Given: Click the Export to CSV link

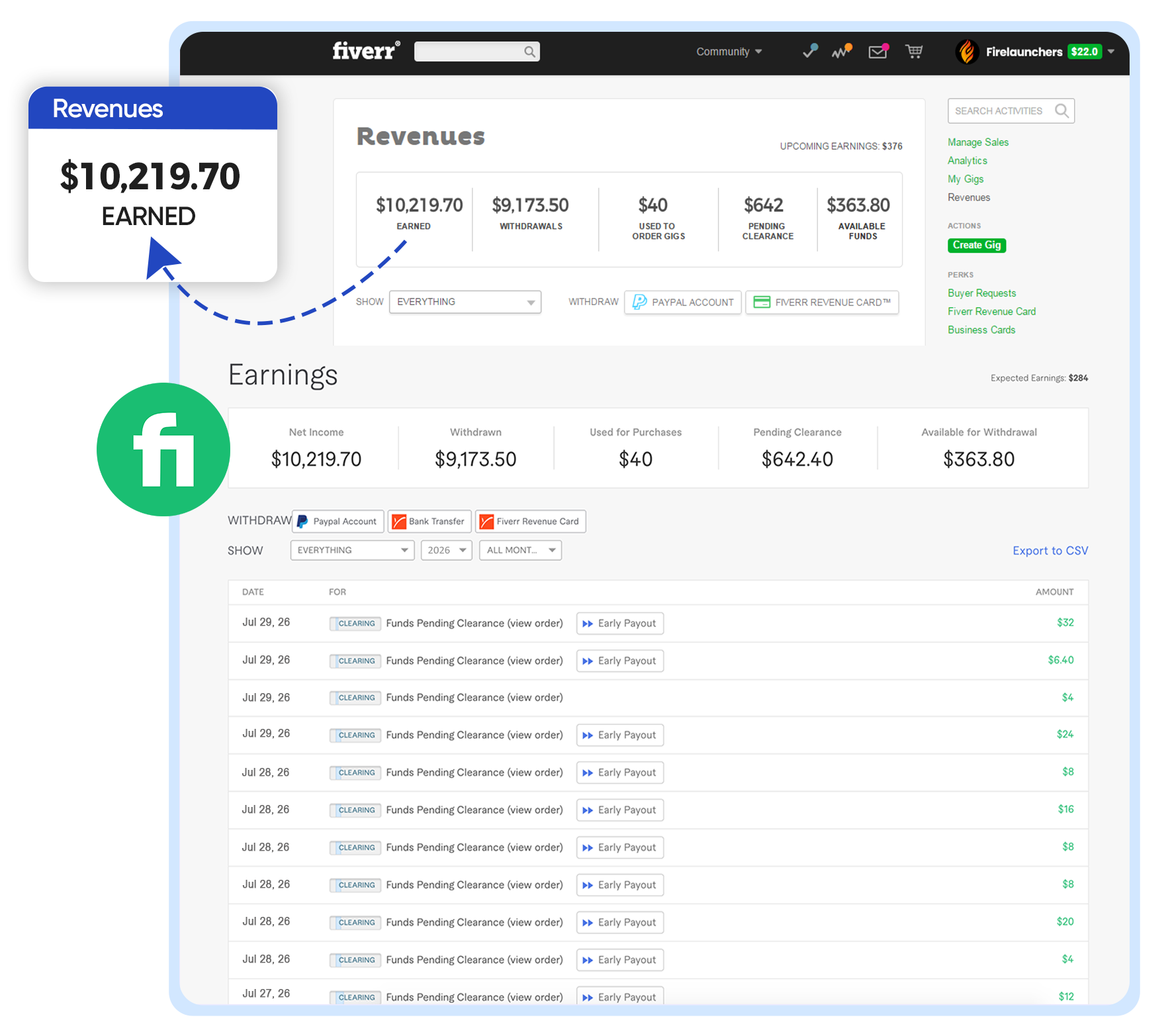Looking at the screenshot, I should 1050,551.
